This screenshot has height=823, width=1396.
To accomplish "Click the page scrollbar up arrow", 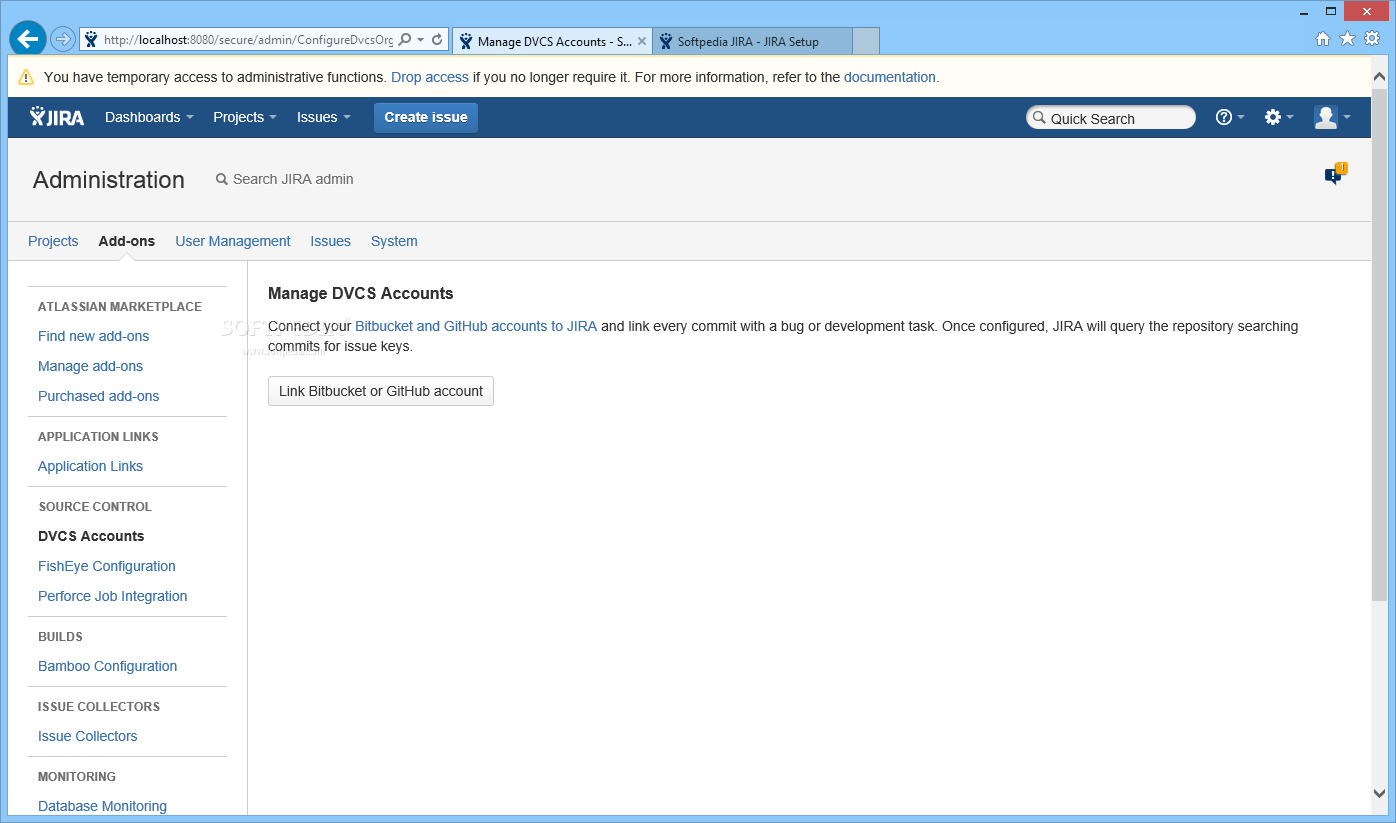I will click(x=1380, y=77).
